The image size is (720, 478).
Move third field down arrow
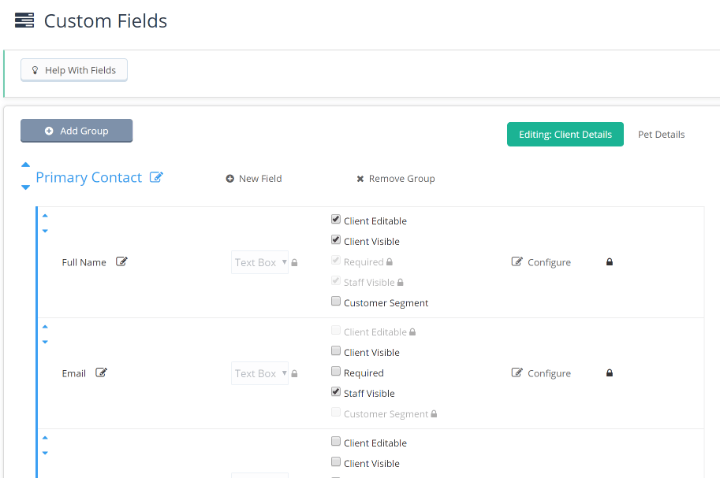[45, 453]
